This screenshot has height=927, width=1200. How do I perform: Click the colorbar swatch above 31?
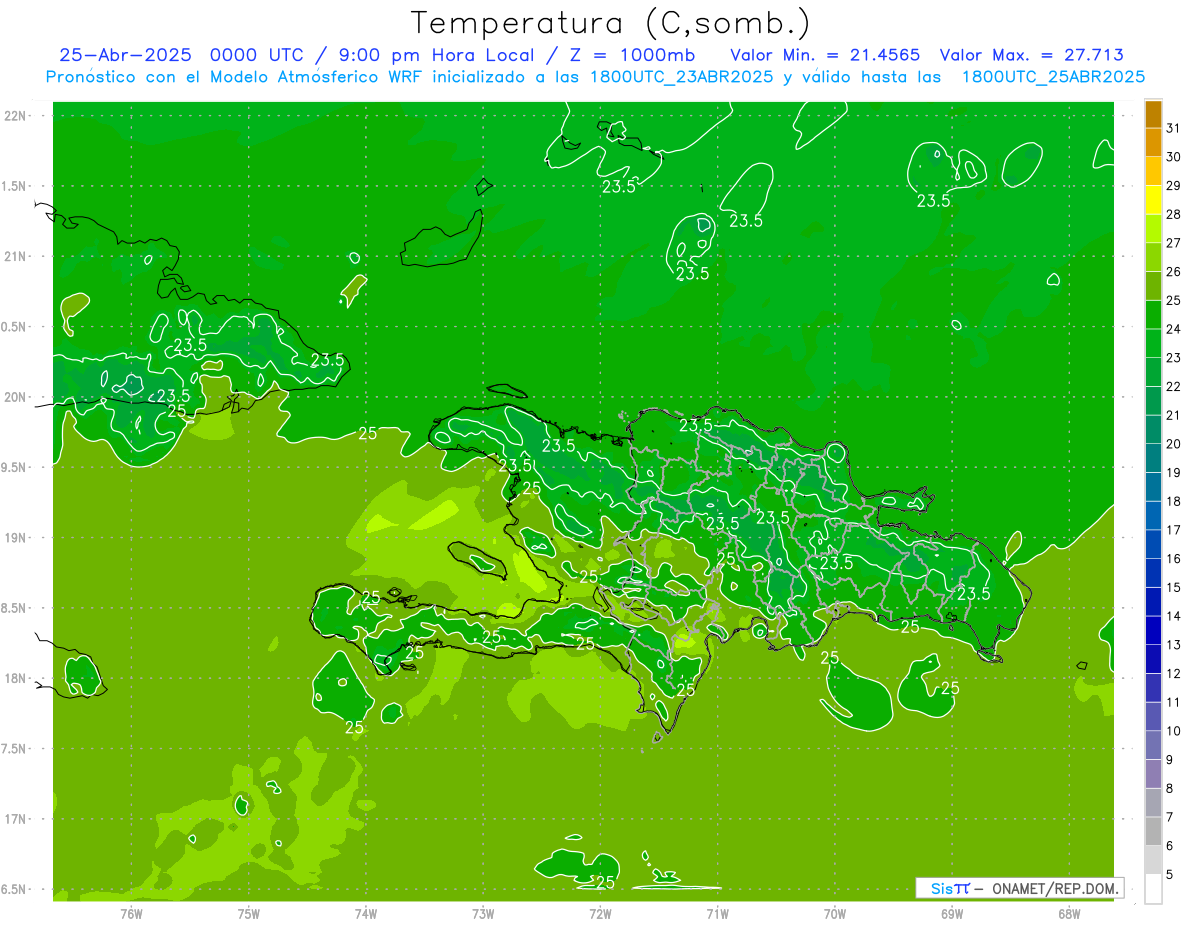pos(1153,114)
